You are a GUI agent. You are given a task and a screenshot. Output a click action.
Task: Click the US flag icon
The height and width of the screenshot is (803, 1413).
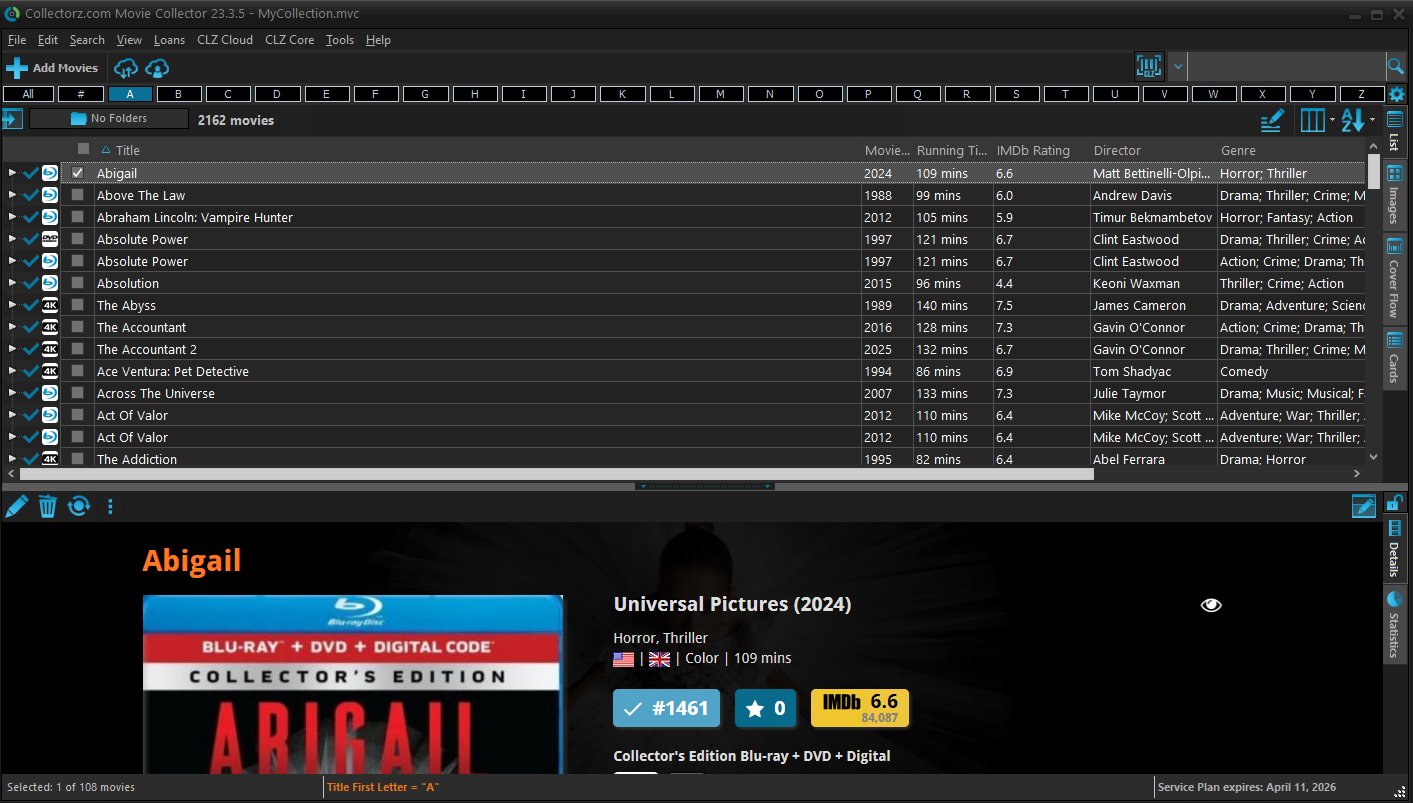tap(623, 659)
